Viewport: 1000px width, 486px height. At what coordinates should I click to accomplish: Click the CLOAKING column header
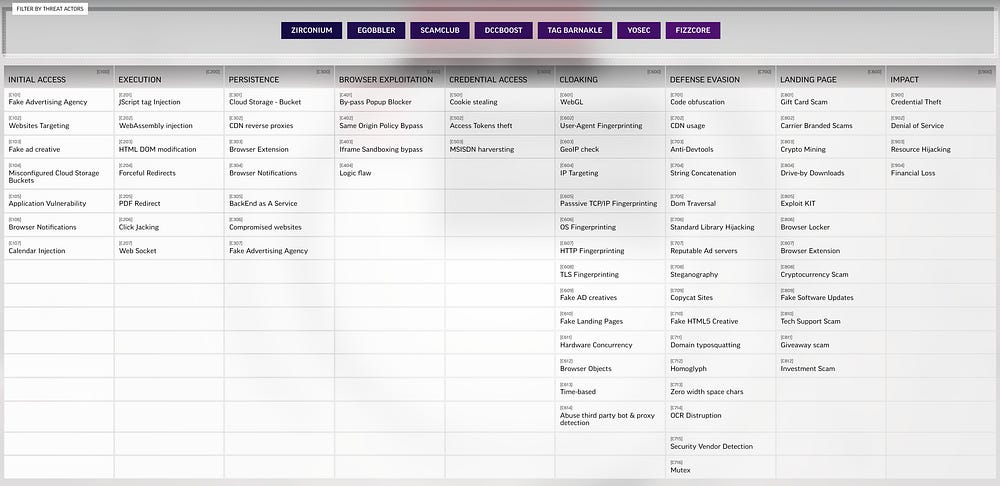pyautogui.click(x=610, y=77)
